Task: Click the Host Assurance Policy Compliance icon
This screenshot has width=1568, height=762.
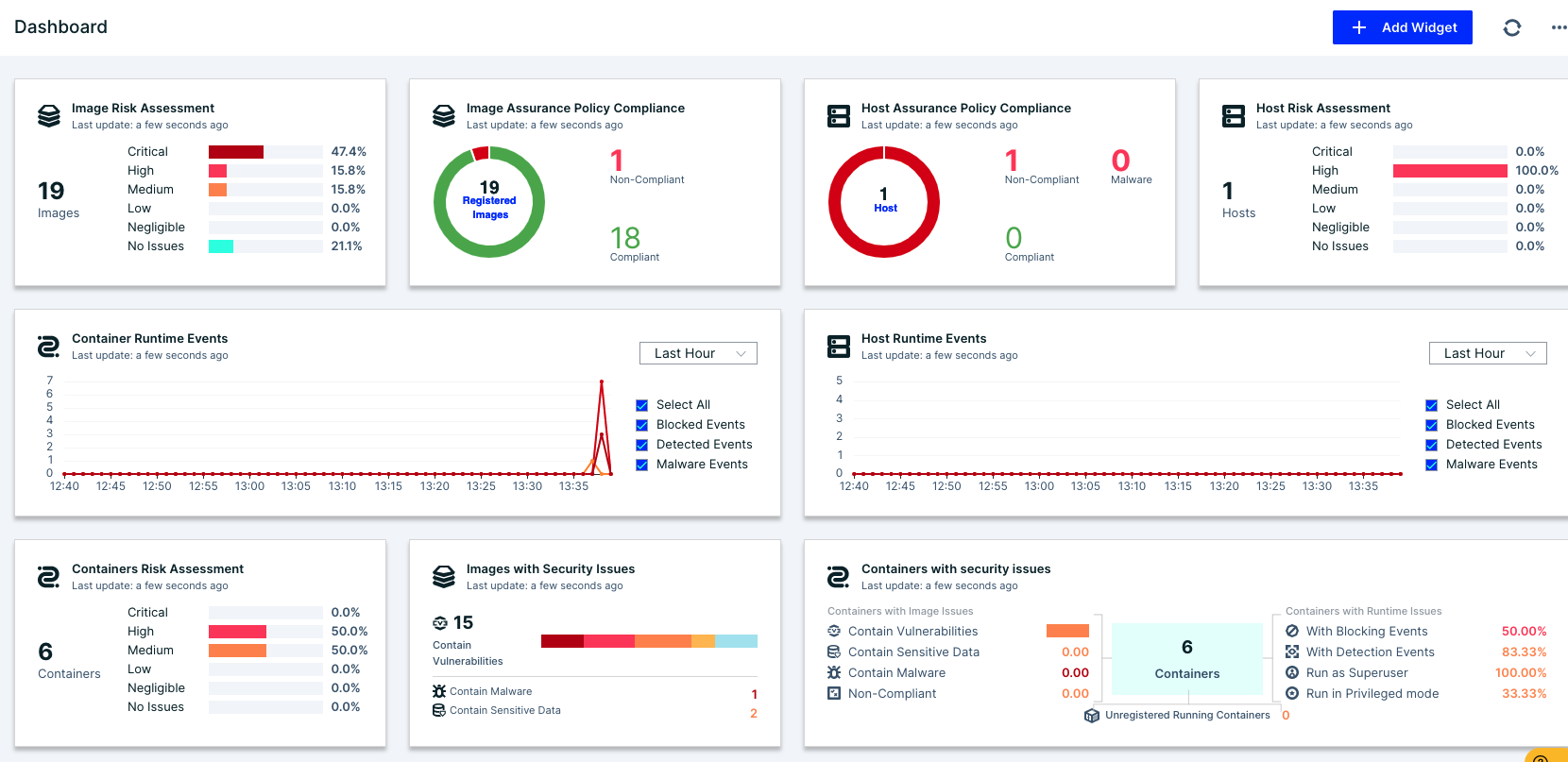Action: tap(839, 116)
